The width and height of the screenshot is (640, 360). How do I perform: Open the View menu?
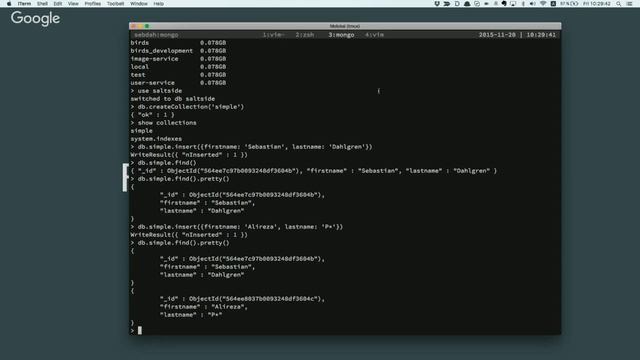coord(73,4)
